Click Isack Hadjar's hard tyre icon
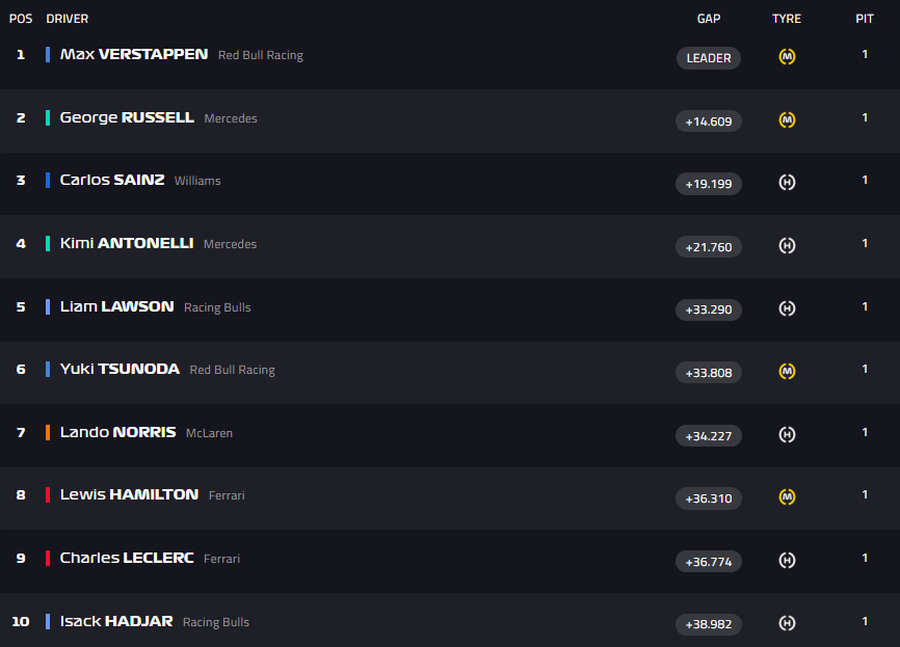 (x=787, y=623)
